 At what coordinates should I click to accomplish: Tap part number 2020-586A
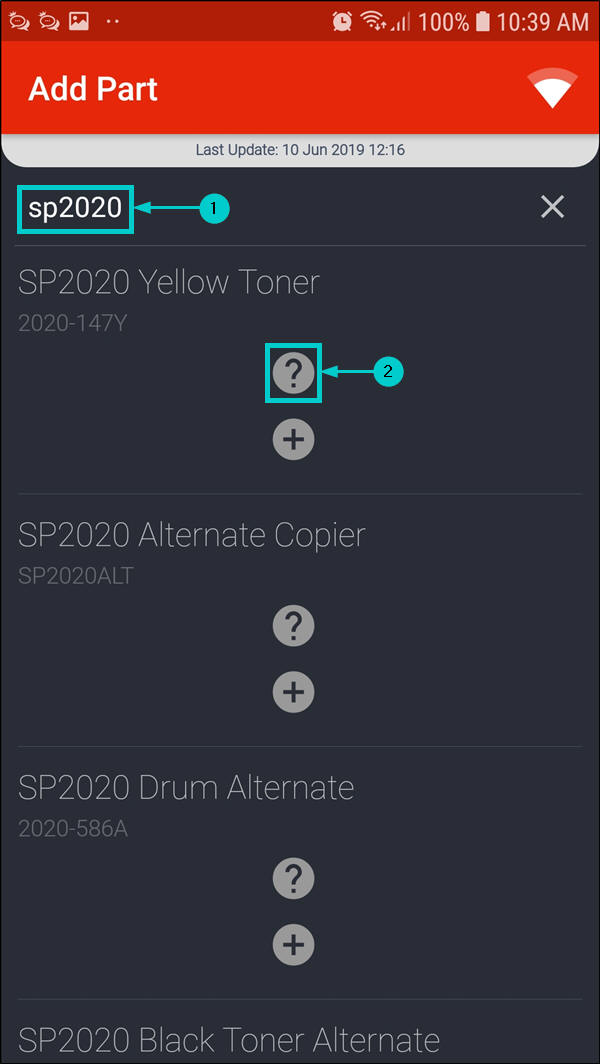pos(73,829)
